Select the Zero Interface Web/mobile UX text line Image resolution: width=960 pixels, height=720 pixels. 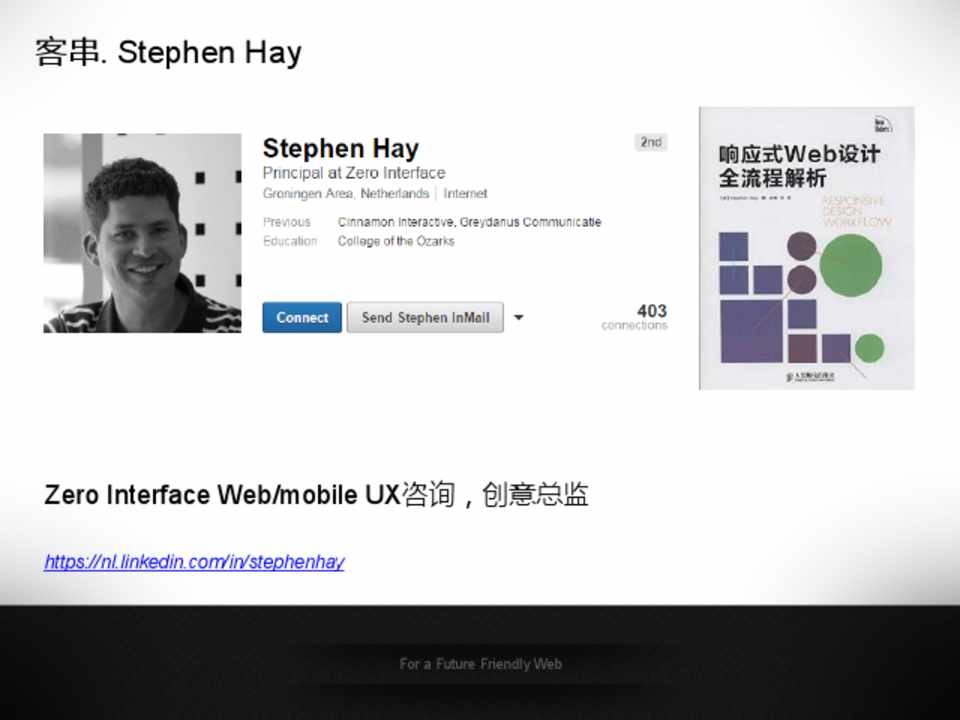316,494
